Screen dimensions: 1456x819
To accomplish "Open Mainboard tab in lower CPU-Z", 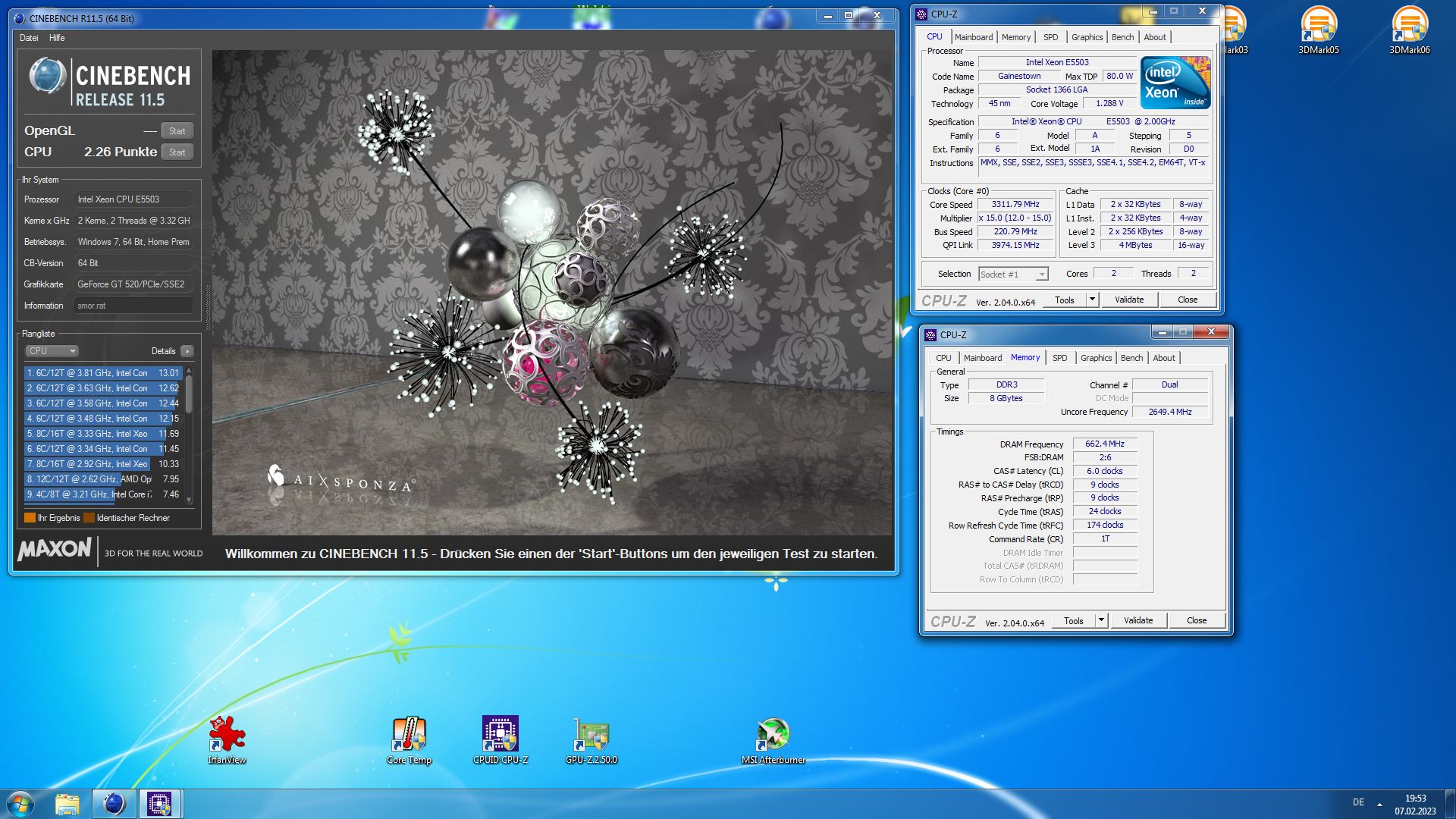I will tap(983, 358).
